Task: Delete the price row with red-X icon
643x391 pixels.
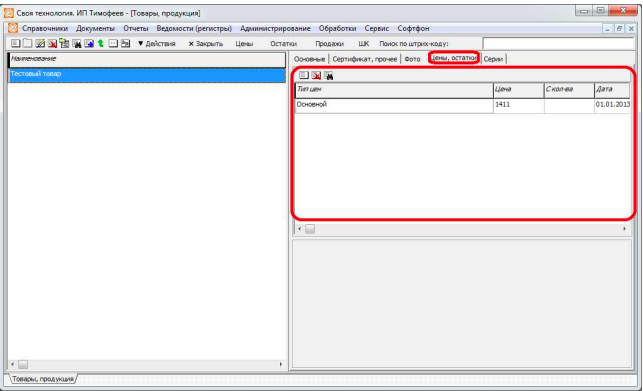Action: [316, 75]
